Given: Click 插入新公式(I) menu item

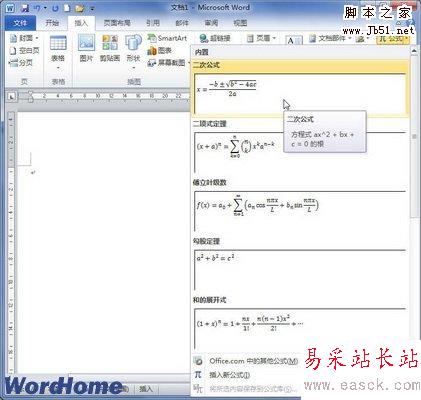Looking at the screenshot, I should [x=229, y=375].
